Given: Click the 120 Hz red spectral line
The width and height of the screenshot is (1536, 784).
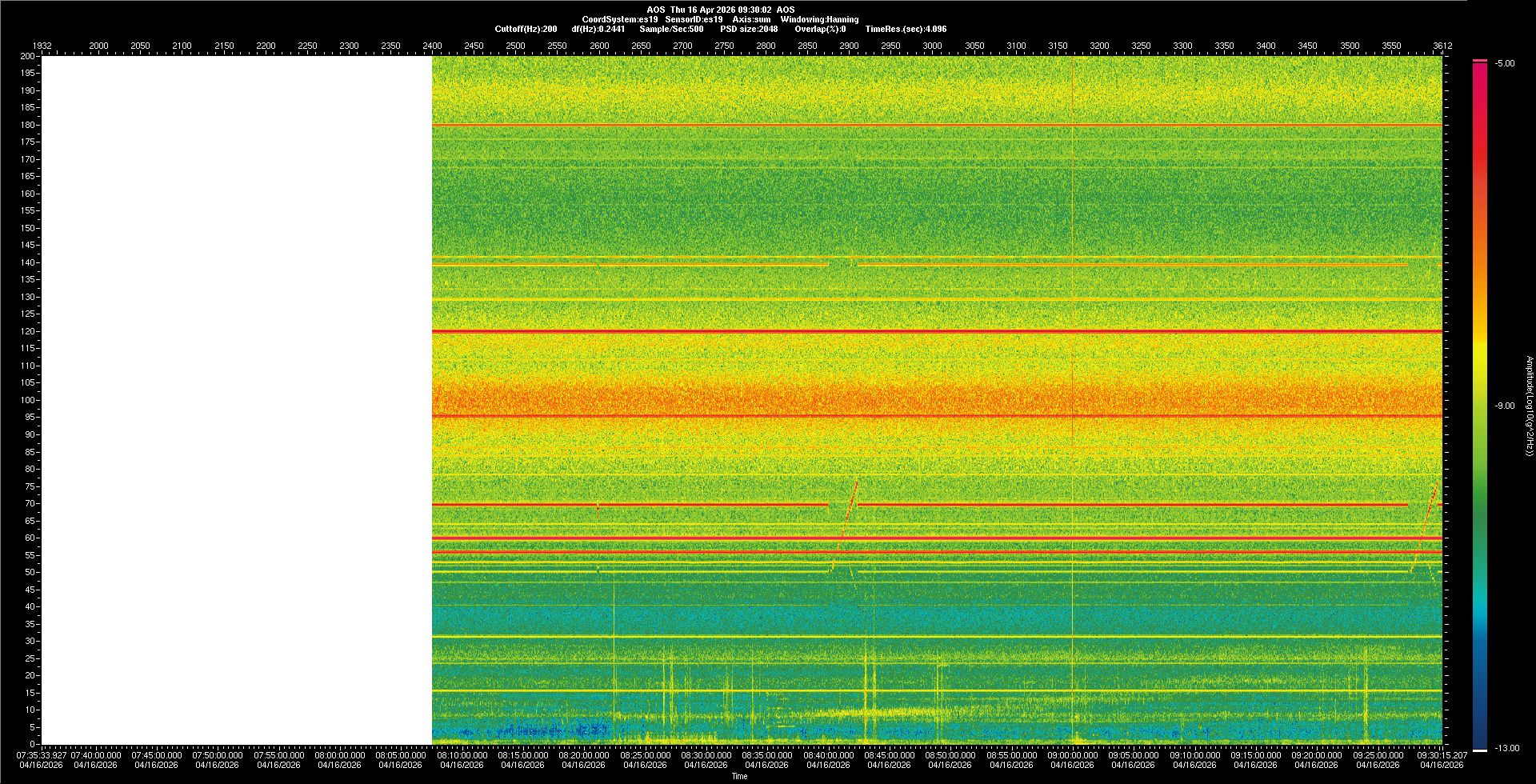Looking at the screenshot, I should coord(936,331).
